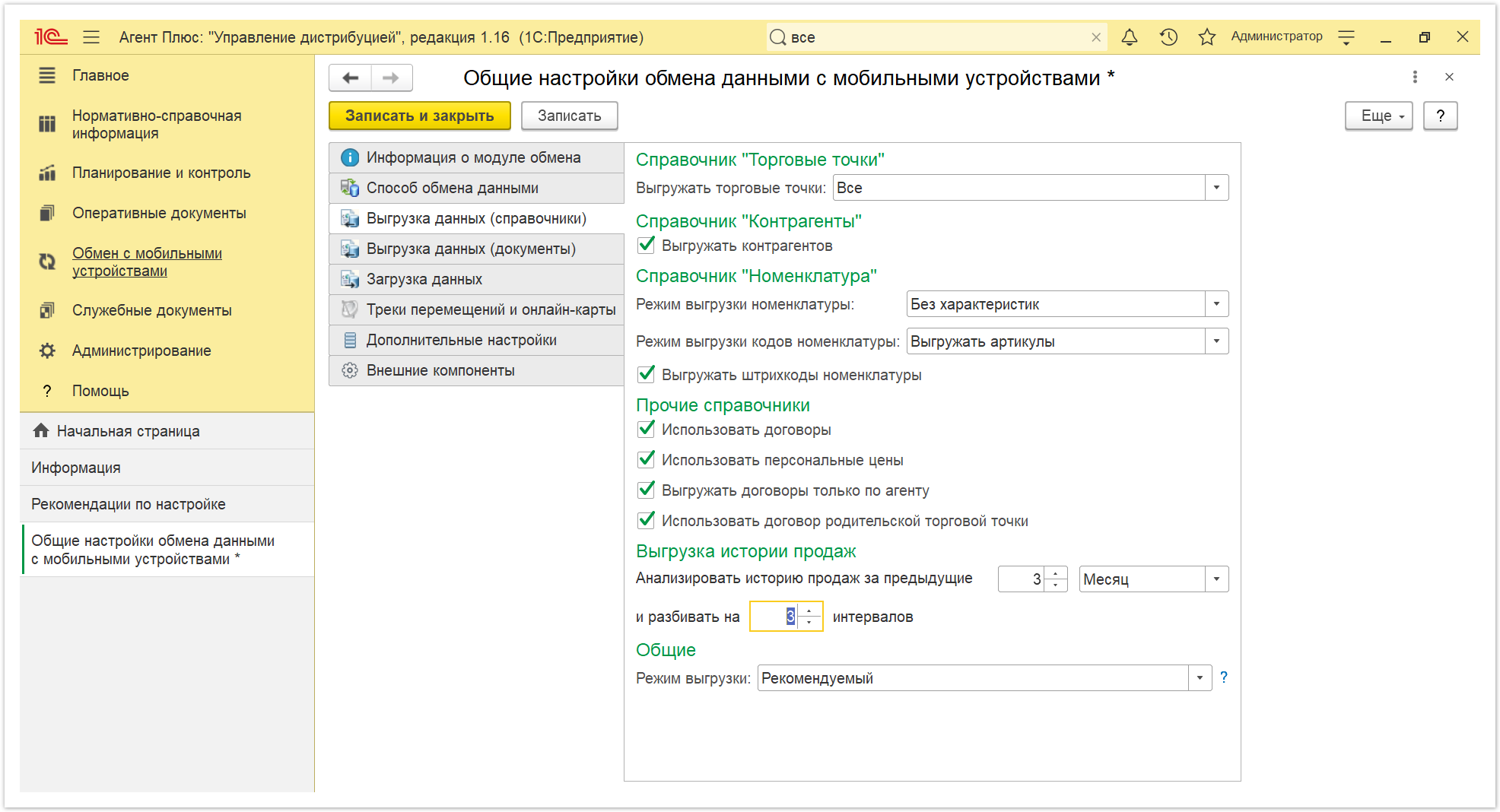Go back with the left arrow button
The width and height of the screenshot is (1500, 812).
click(350, 78)
